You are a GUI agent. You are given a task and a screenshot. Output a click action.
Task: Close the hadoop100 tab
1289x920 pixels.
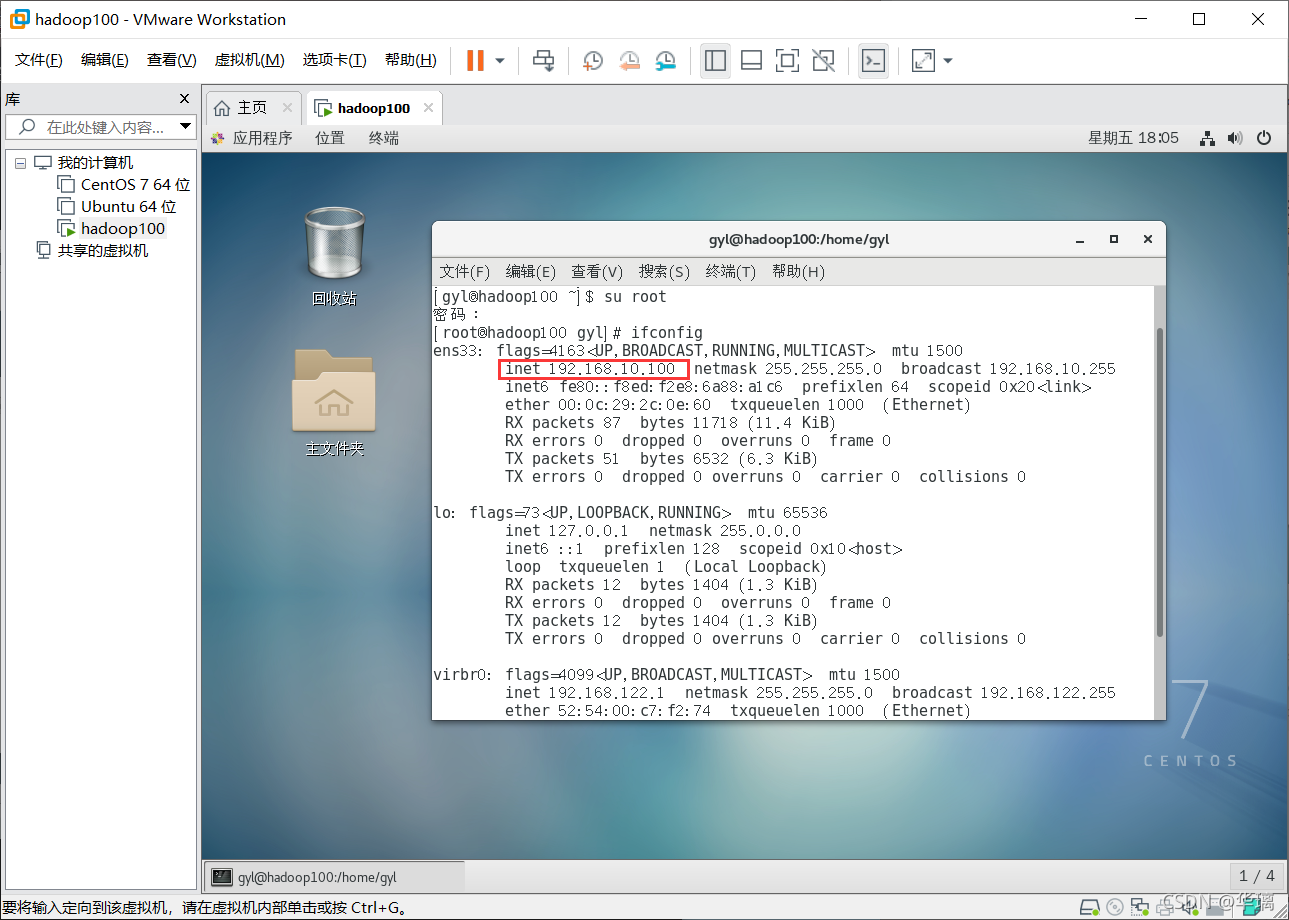point(429,108)
